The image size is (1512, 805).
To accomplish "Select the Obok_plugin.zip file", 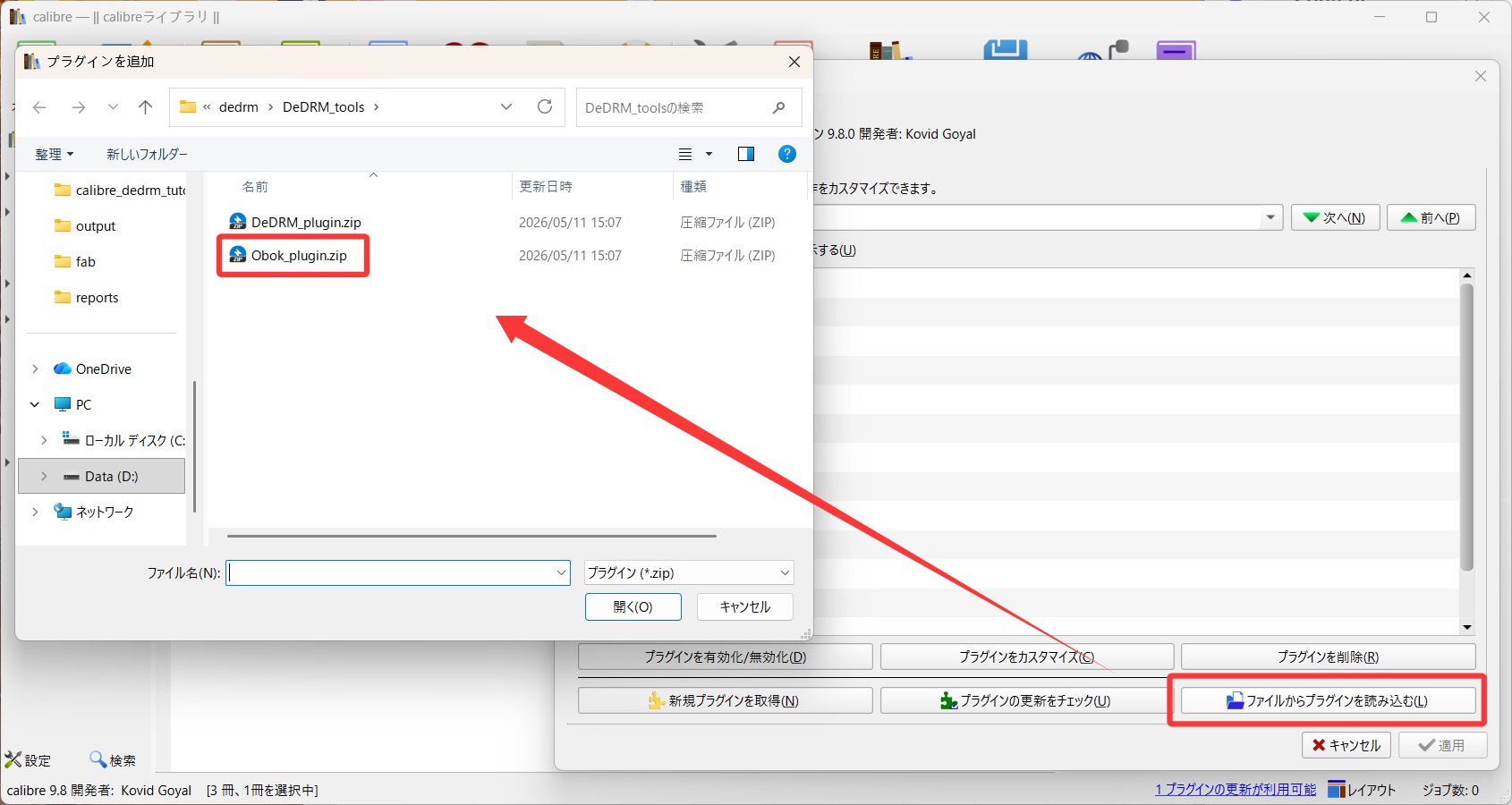I will tap(289, 255).
